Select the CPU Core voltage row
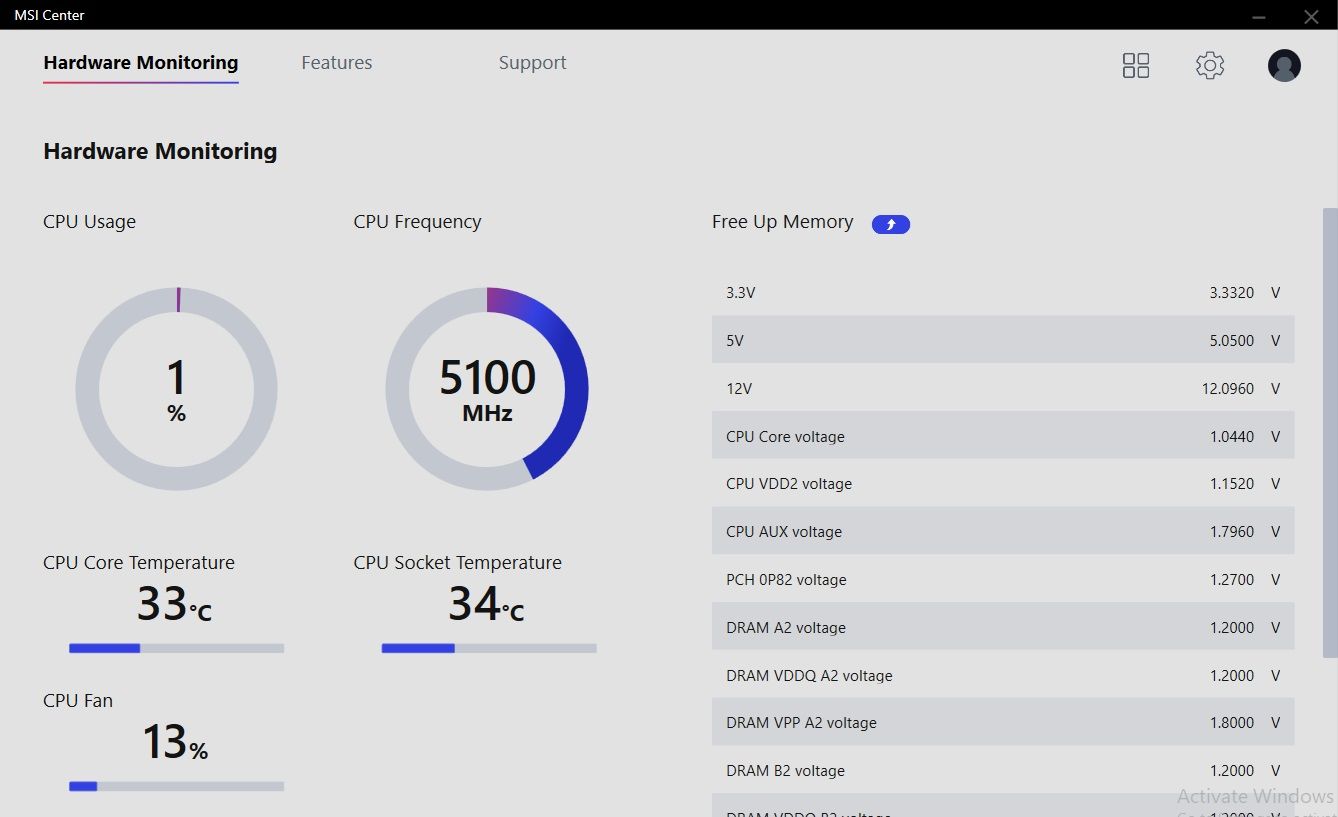The height and width of the screenshot is (817, 1338). coord(1002,436)
